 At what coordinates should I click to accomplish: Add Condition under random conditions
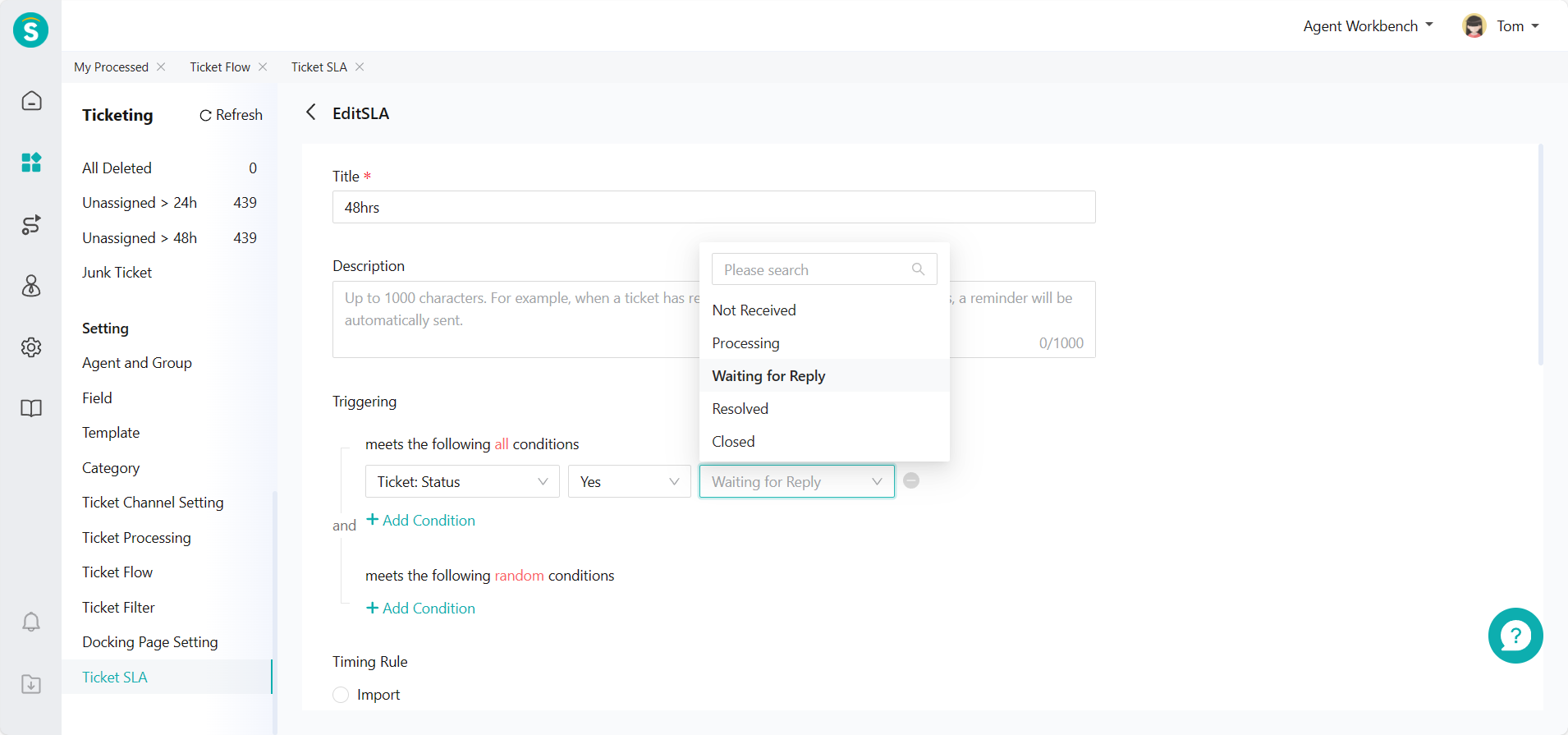420,608
